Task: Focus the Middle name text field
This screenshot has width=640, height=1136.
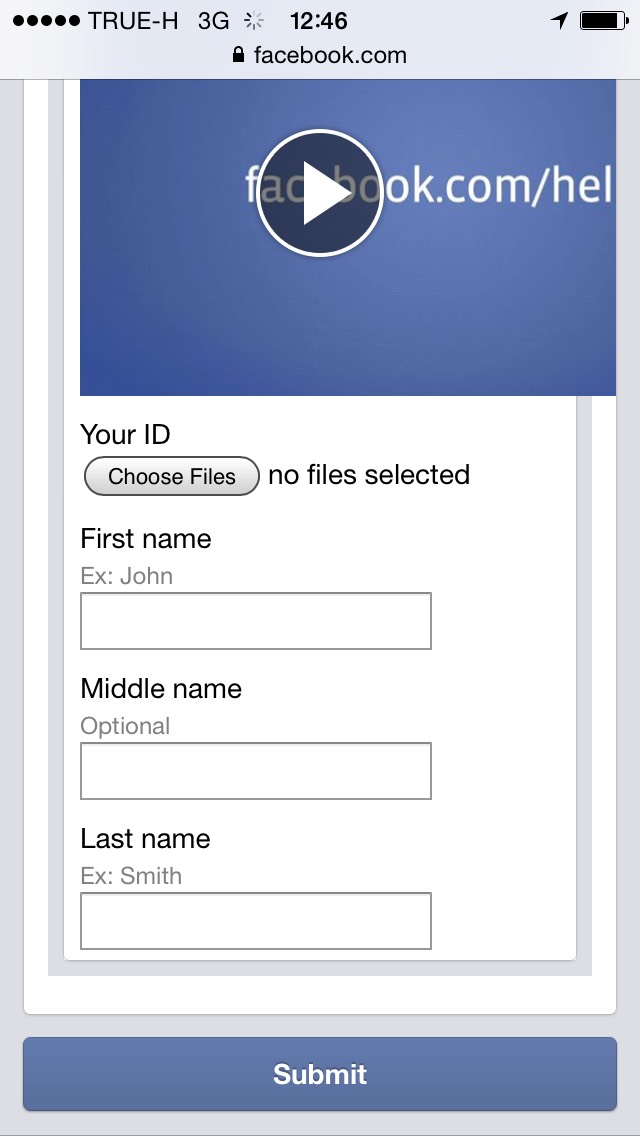Action: pos(255,771)
